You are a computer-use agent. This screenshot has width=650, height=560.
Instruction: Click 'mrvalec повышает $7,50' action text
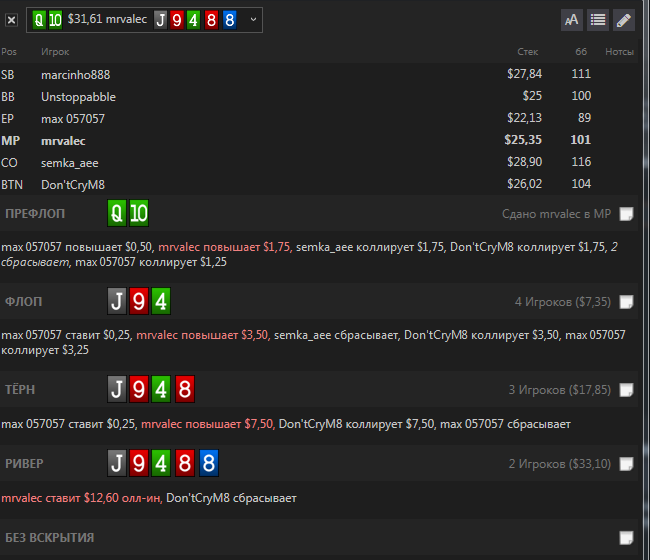[208, 424]
